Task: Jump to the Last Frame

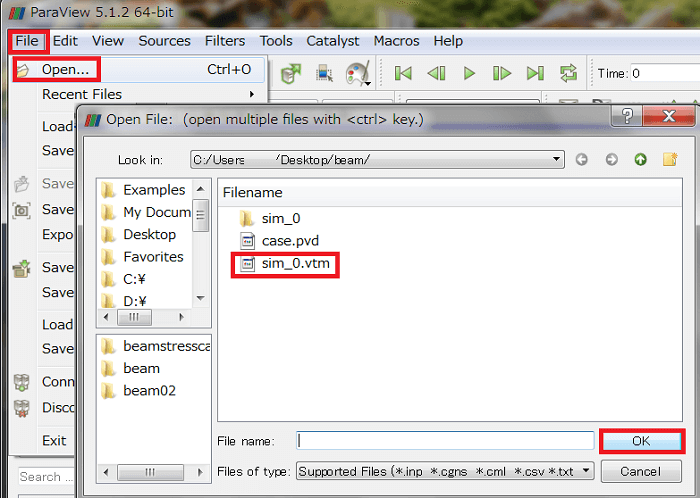Action: point(535,73)
